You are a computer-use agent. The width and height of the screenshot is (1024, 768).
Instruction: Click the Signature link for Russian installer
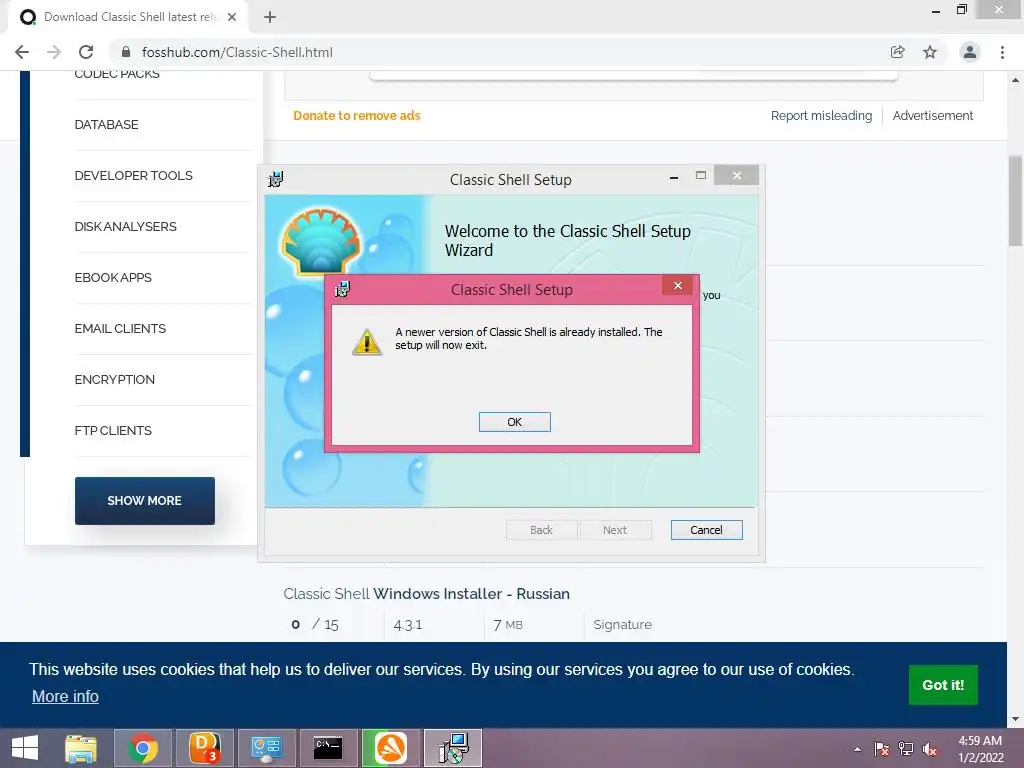coord(622,624)
